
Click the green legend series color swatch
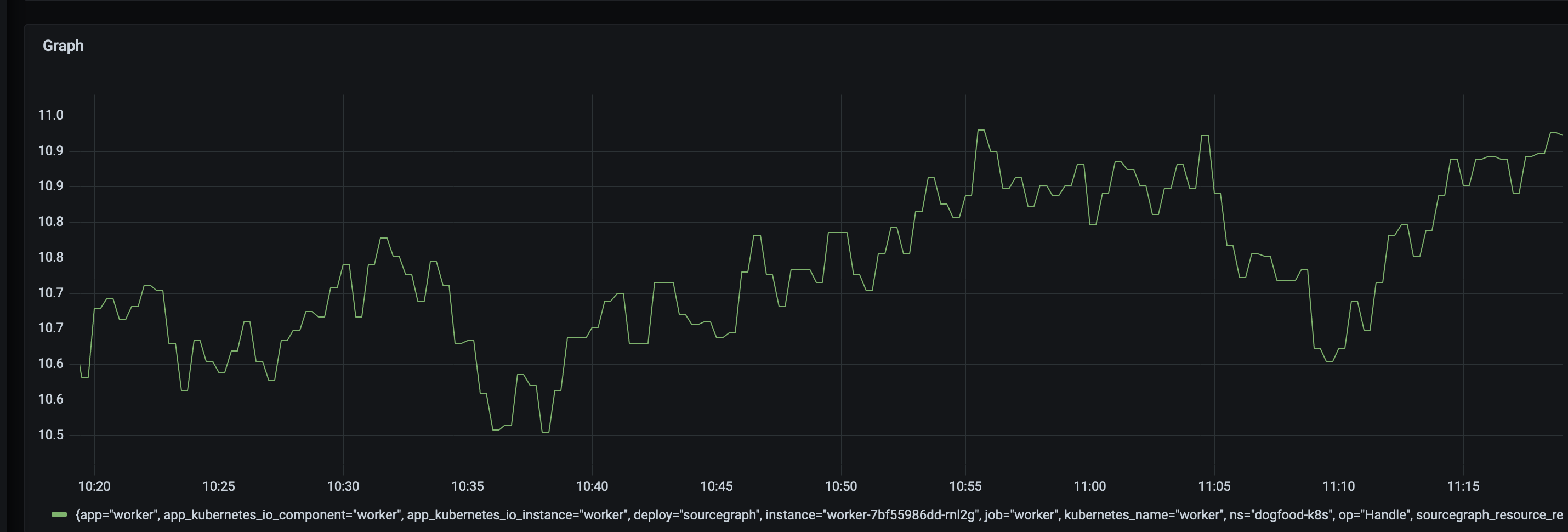(x=59, y=515)
